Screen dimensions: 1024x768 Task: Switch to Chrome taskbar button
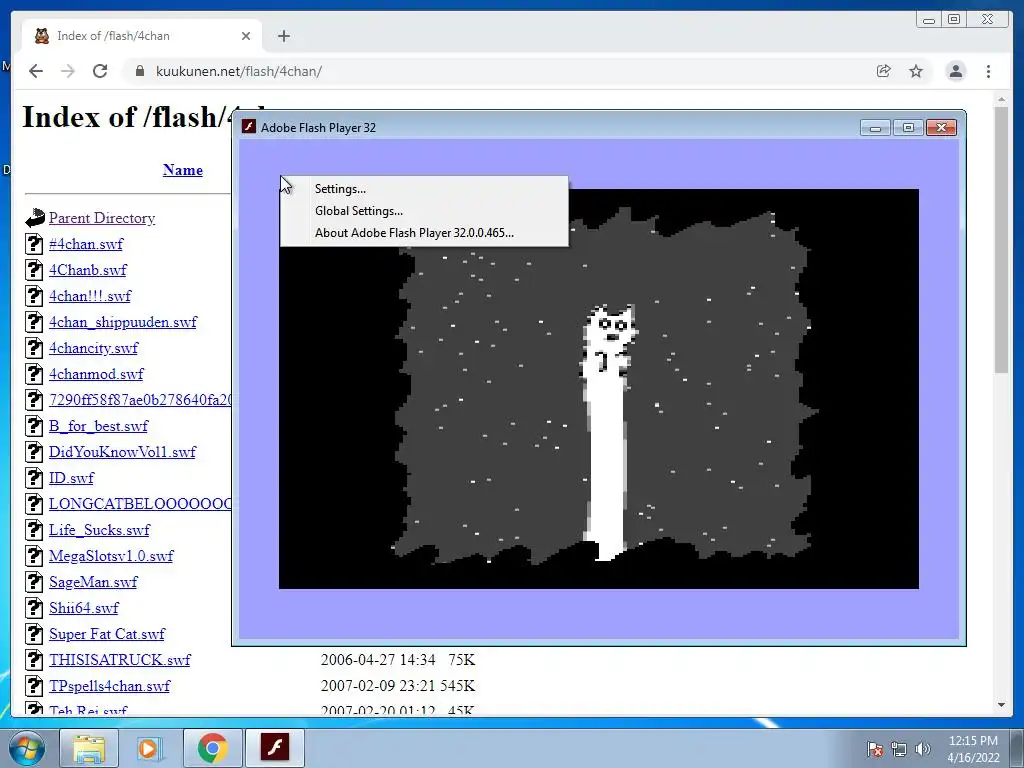213,748
